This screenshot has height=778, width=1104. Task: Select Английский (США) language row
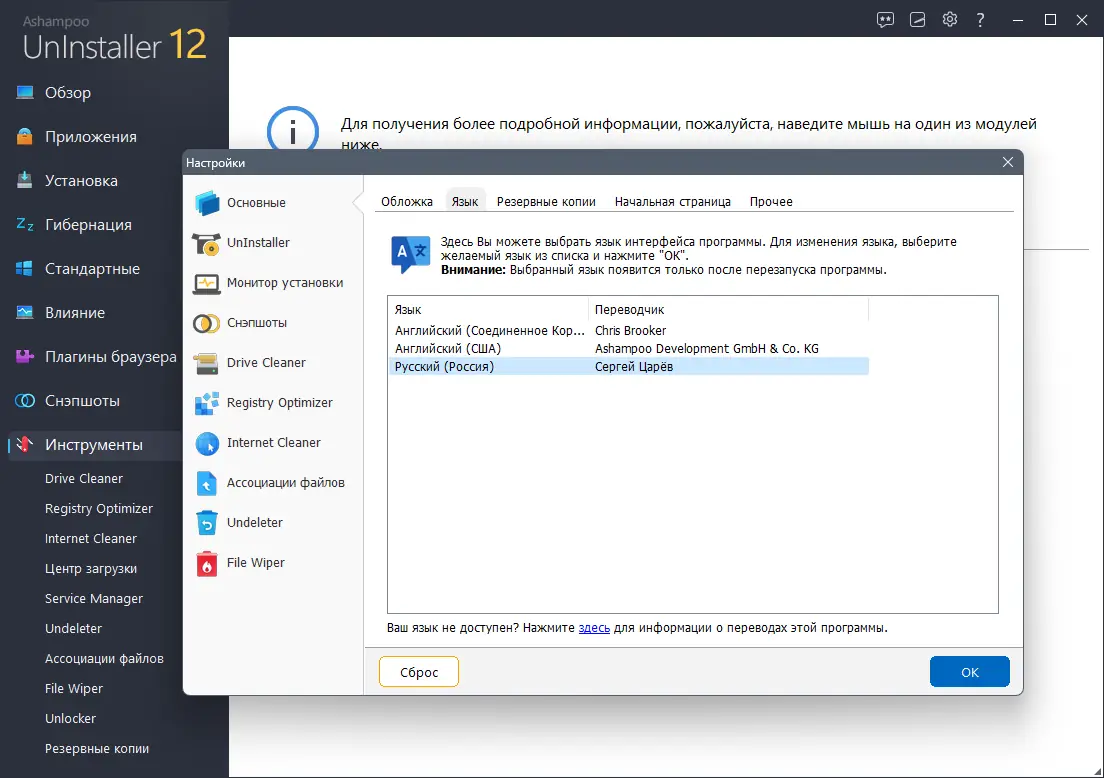(x=628, y=349)
